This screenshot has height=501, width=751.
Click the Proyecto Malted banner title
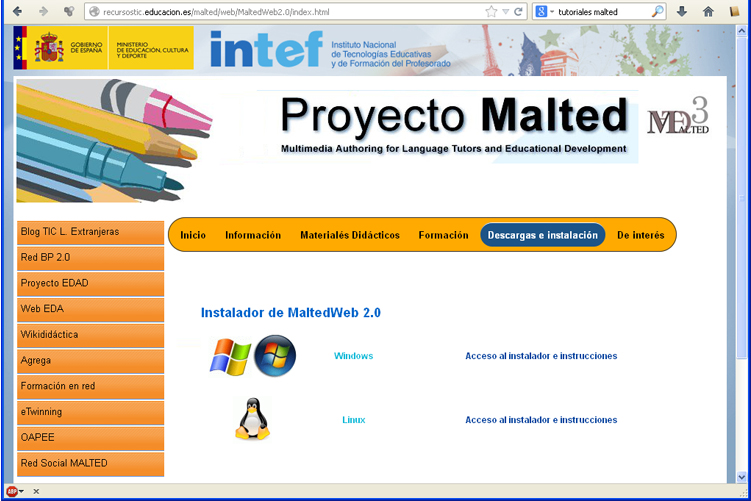(454, 115)
